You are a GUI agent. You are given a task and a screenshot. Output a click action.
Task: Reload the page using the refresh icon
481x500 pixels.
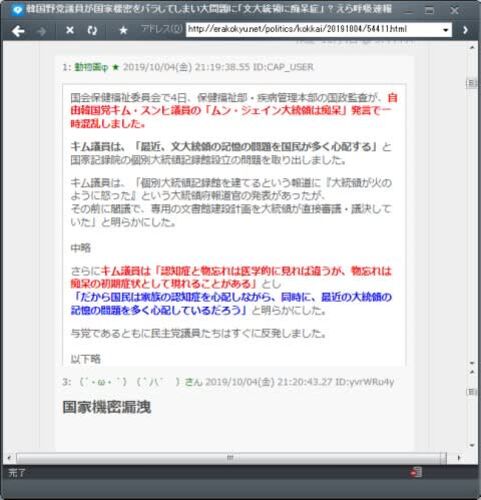click(x=92, y=31)
